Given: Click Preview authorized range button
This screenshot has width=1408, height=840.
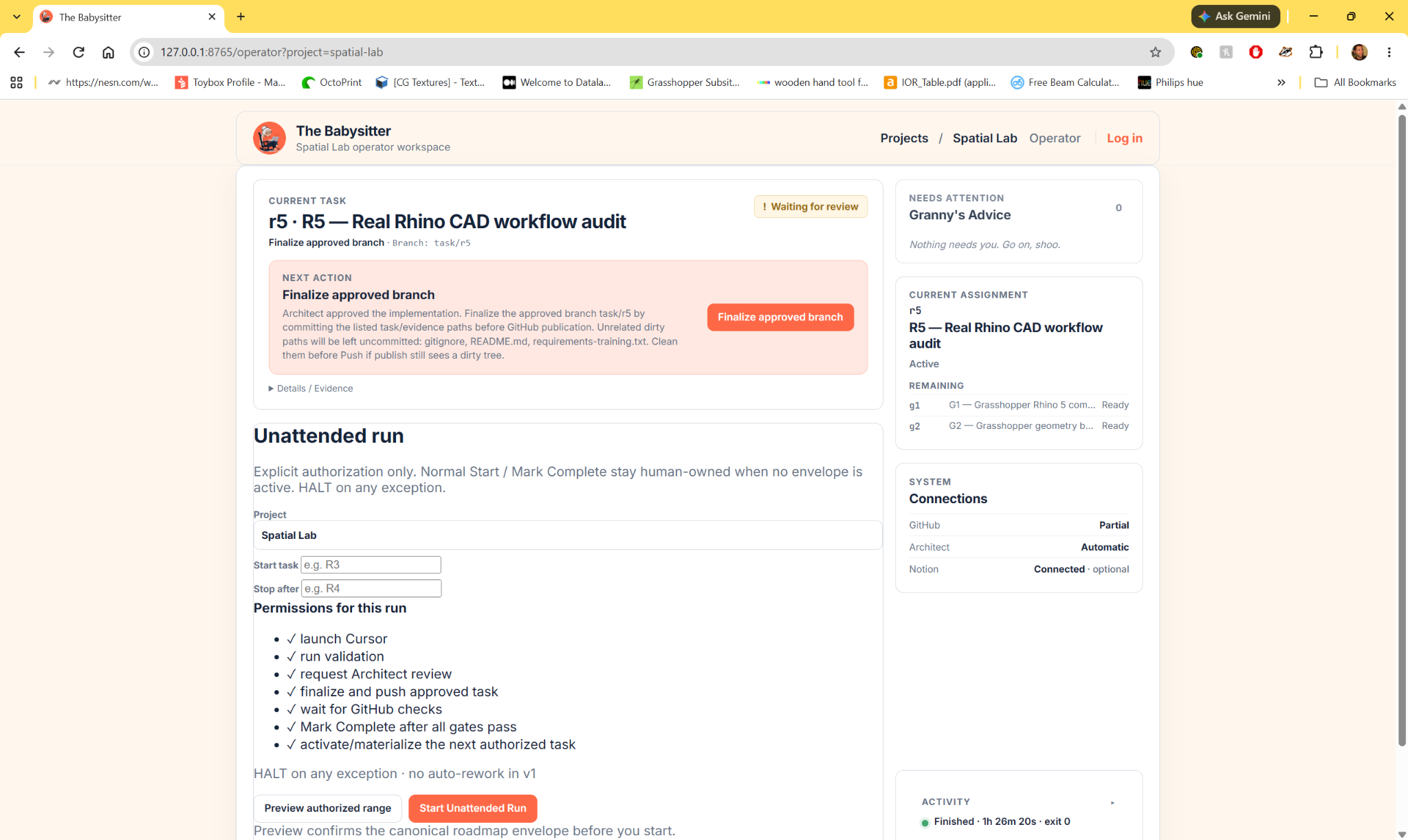Looking at the screenshot, I should (x=327, y=808).
